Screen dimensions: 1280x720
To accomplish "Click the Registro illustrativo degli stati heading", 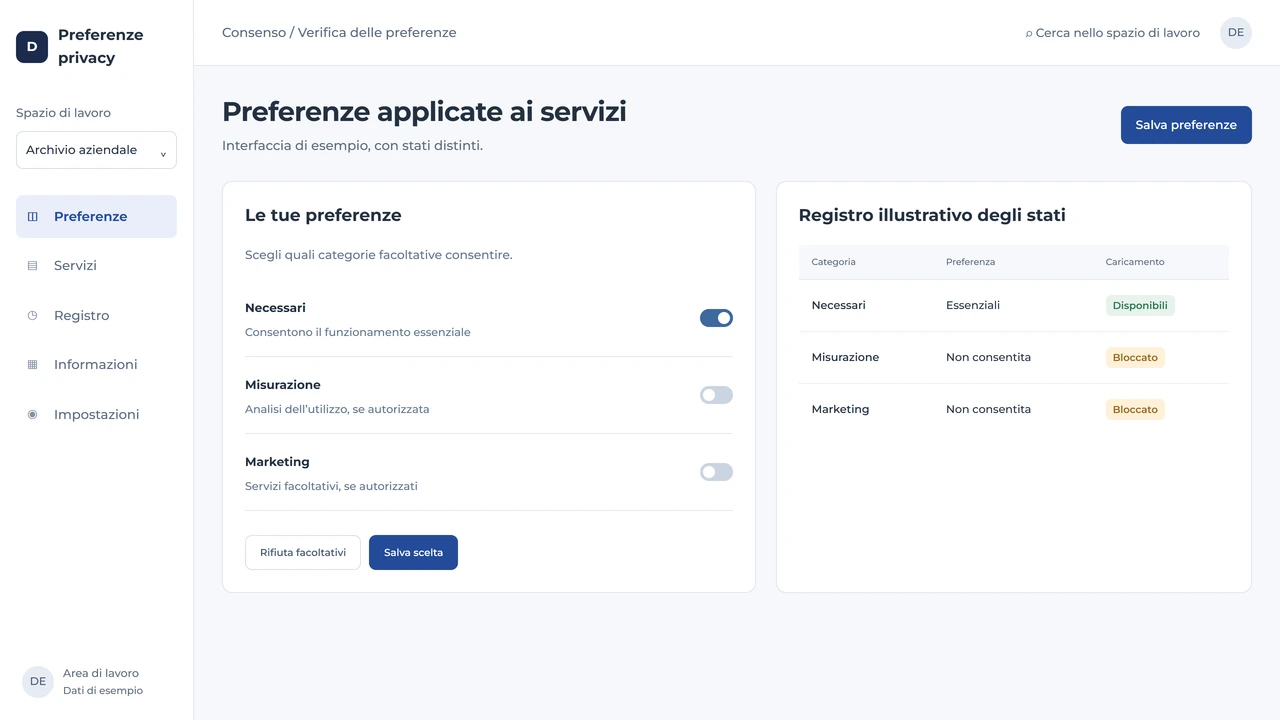I will (932, 215).
